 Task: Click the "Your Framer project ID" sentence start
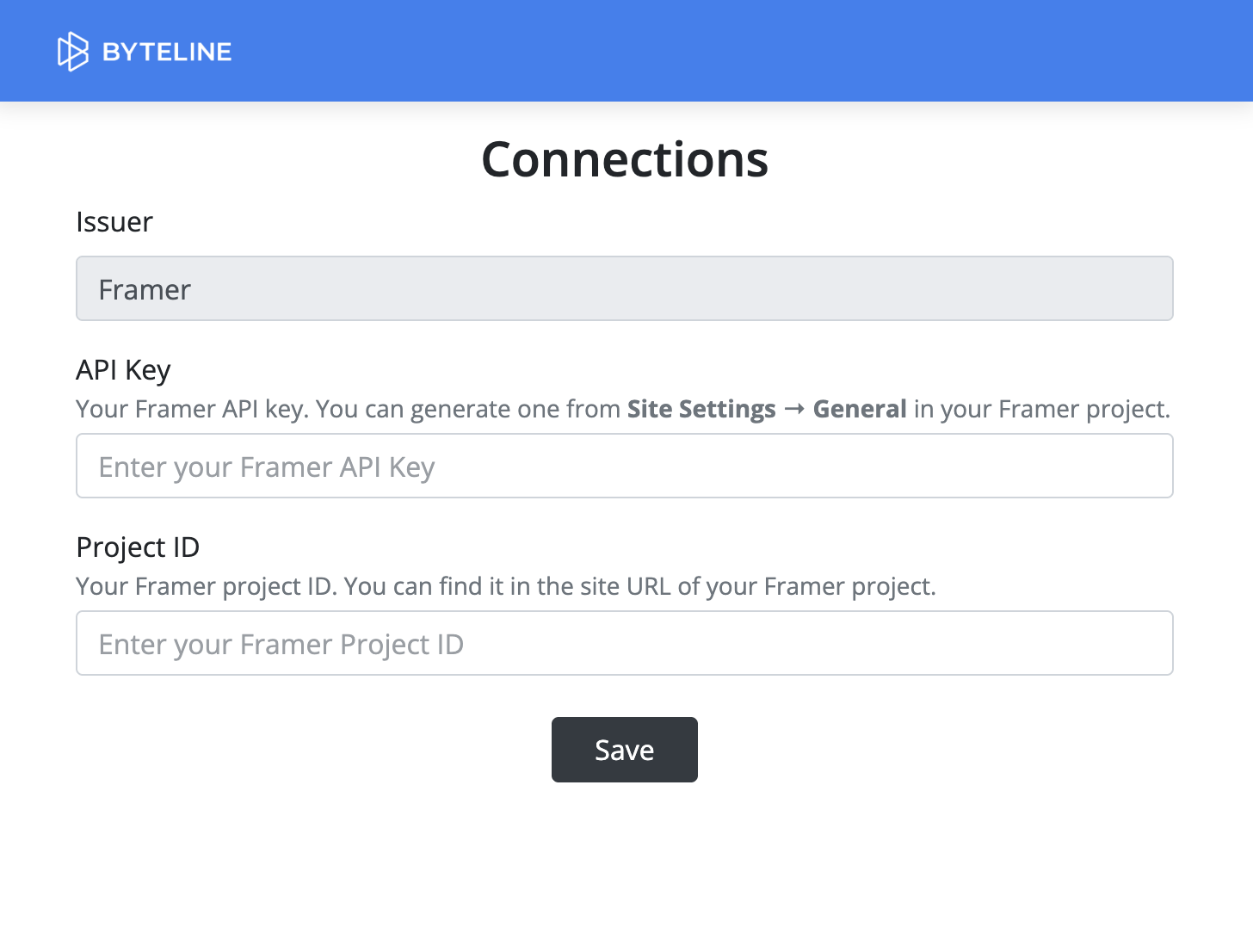(207, 586)
